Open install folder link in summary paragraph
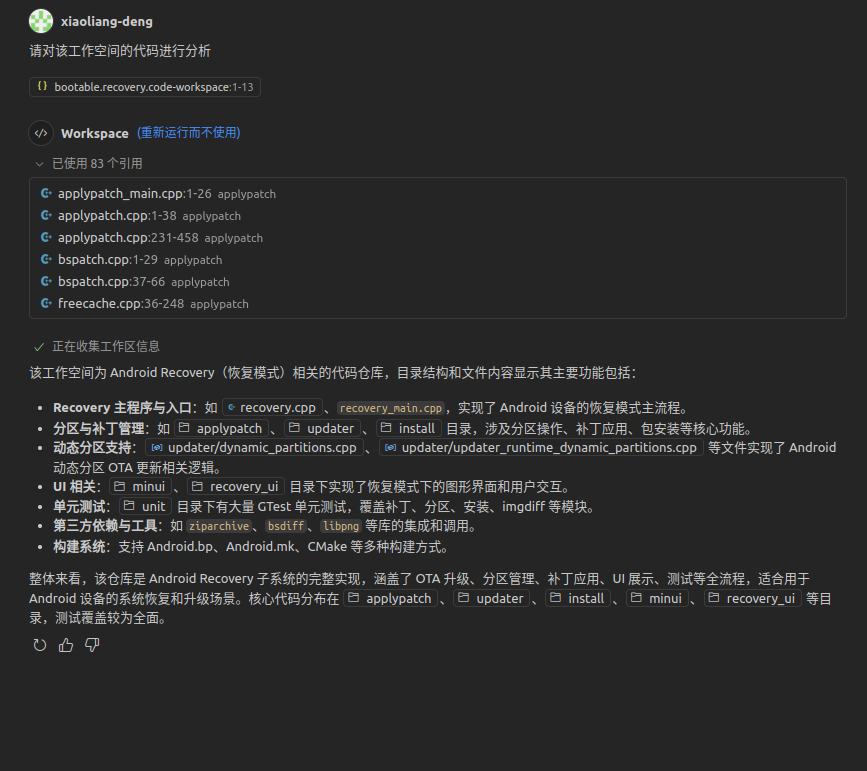 [578, 598]
